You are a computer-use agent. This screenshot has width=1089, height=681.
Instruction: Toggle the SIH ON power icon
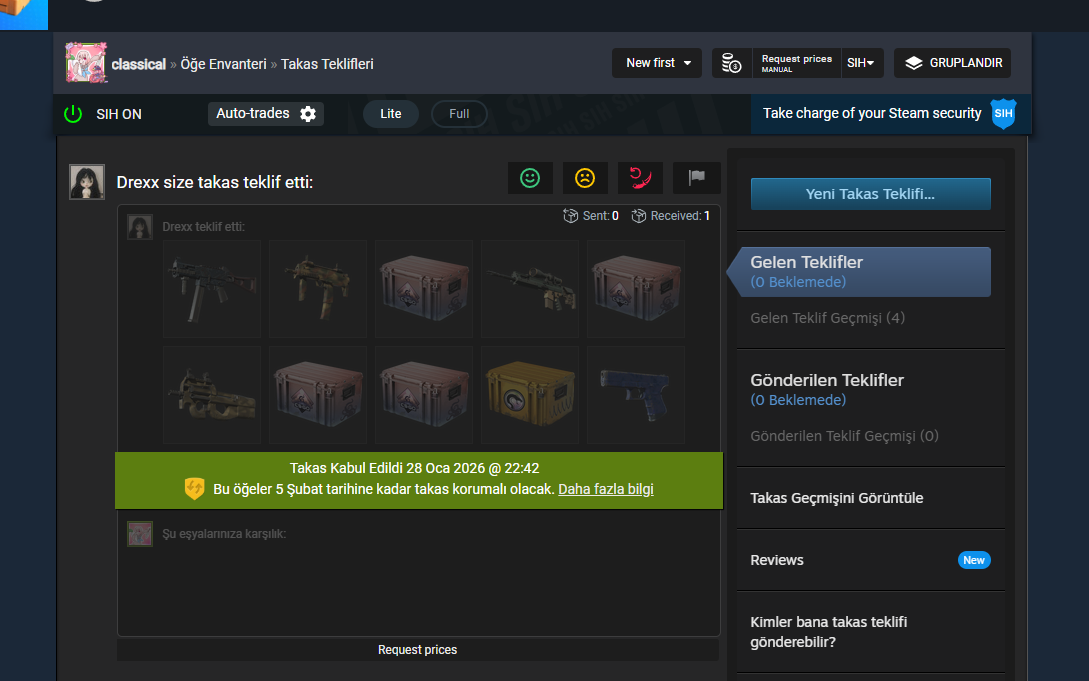click(x=73, y=114)
